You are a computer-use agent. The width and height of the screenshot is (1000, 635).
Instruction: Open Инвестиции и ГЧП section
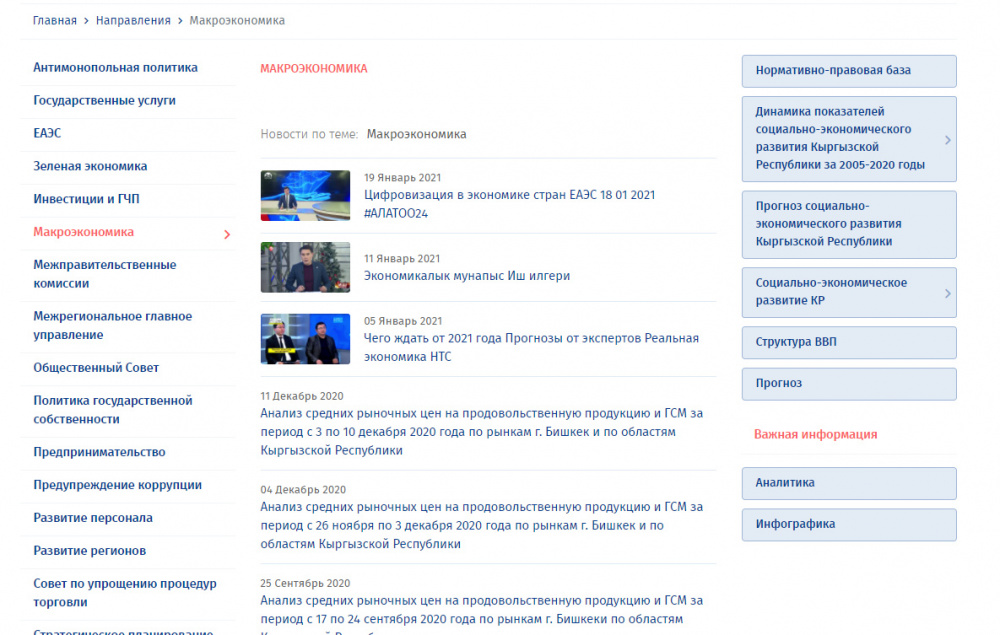pos(86,199)
